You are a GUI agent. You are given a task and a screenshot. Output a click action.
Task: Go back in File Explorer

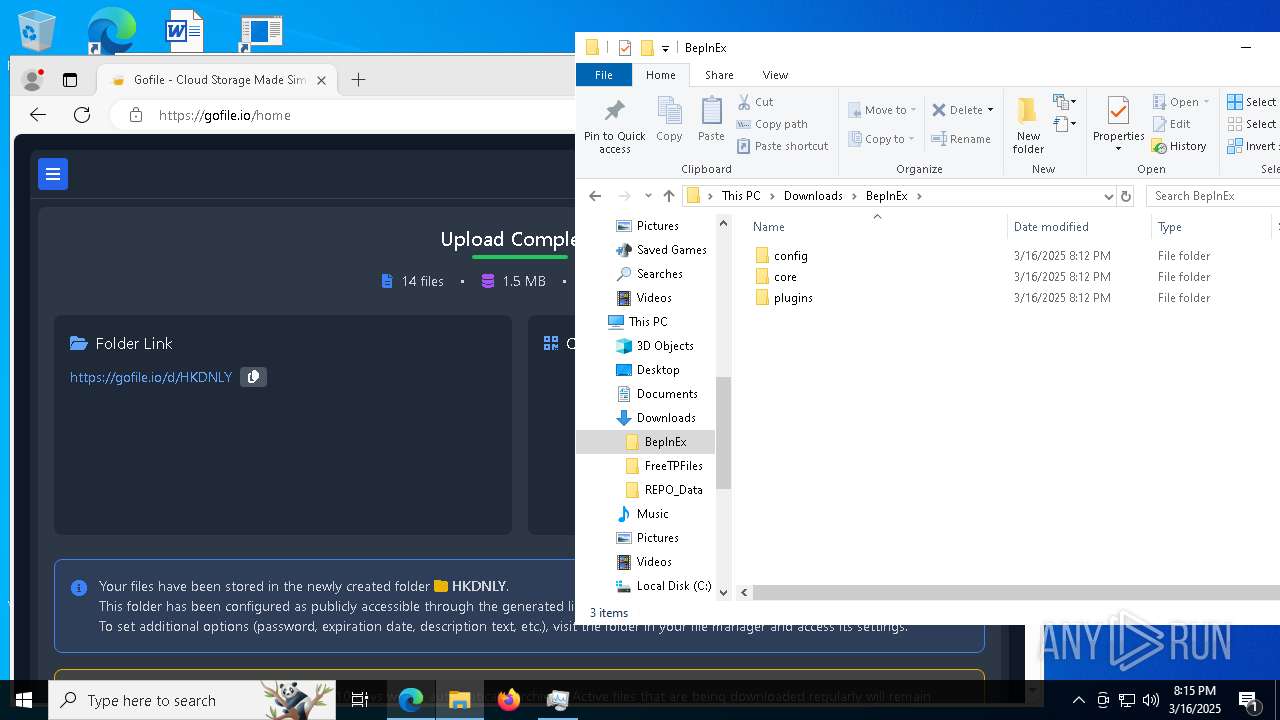[x=595, y=196]
